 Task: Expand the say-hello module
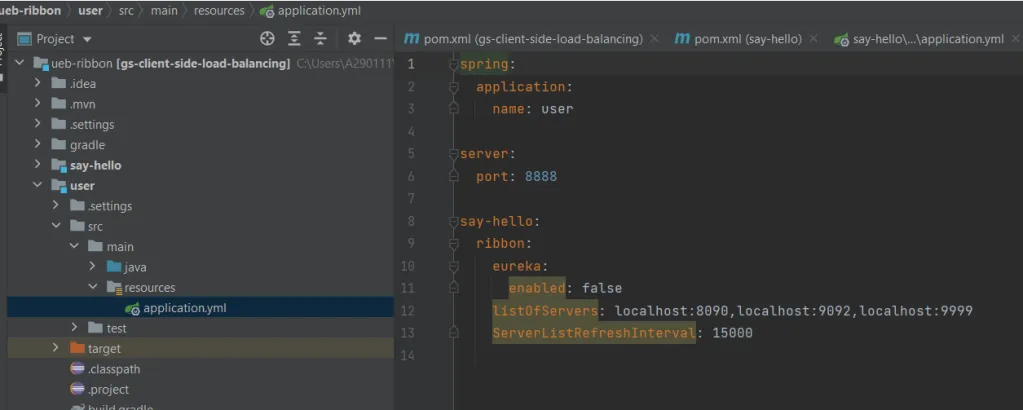tap(37, 165)
